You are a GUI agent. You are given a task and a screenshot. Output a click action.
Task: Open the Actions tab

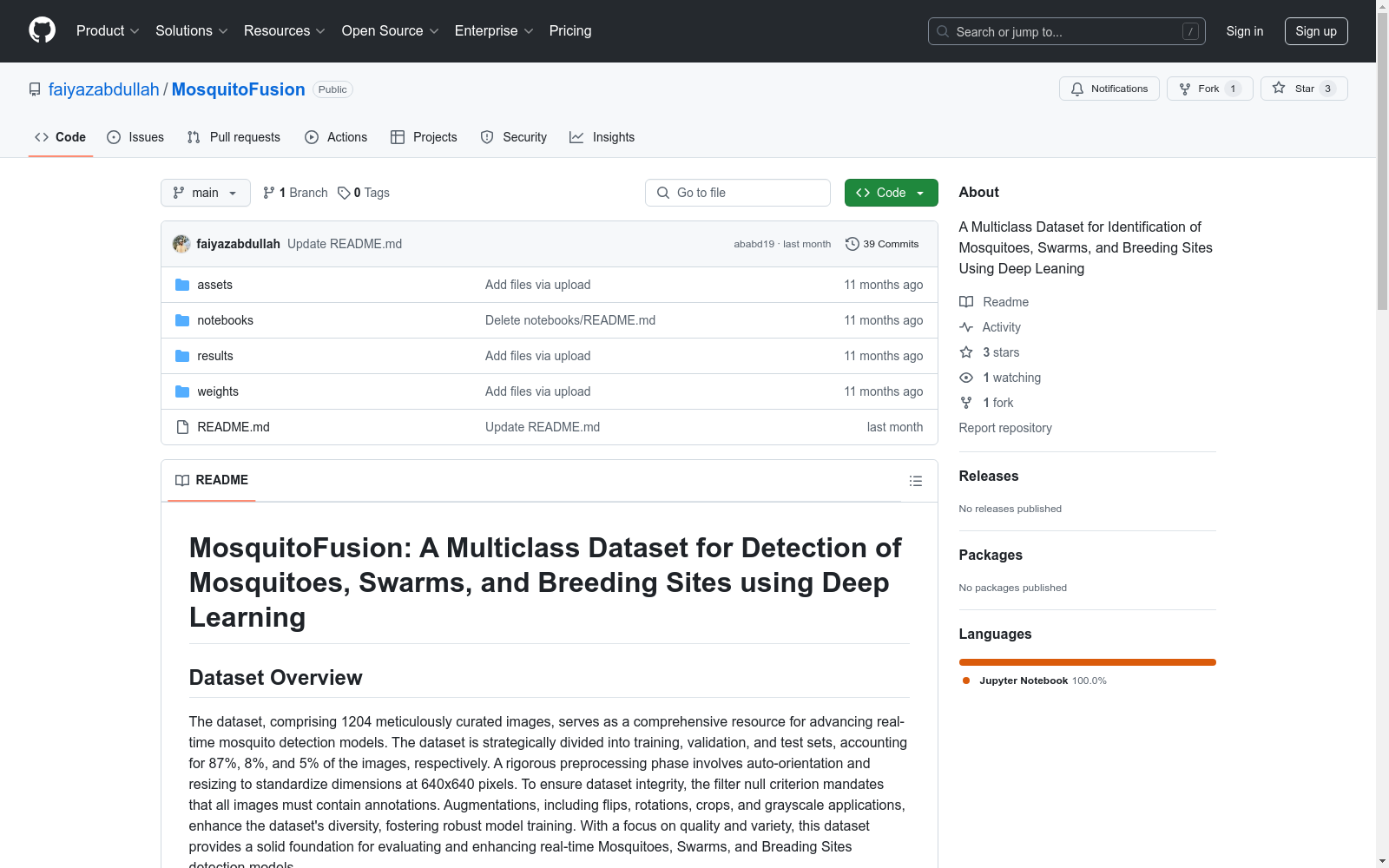pyautogui.click(x=336, y=137)
